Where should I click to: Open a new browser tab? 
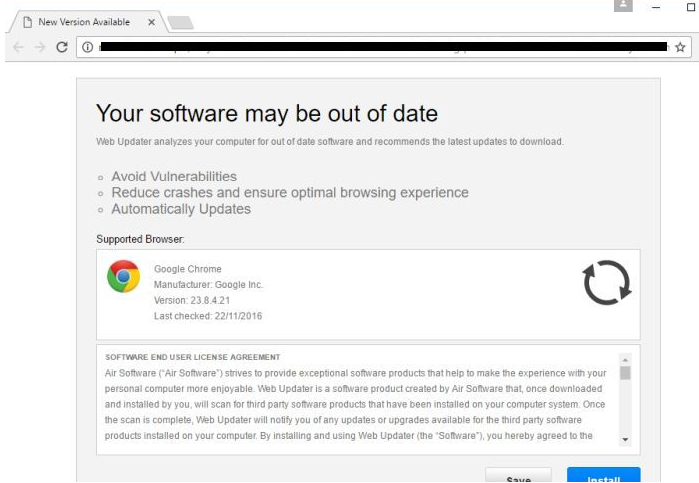[180, 22]
